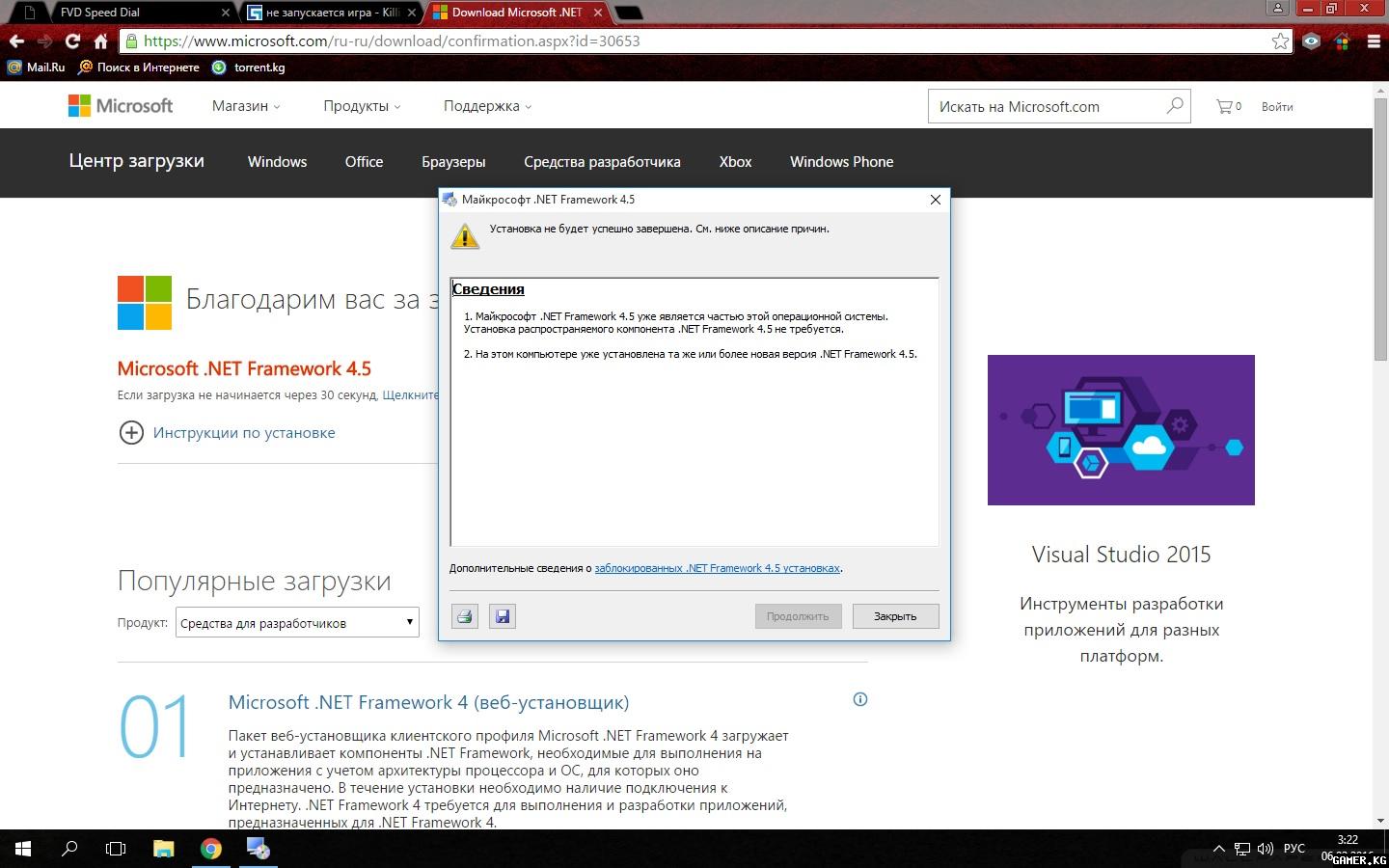This screenshot has width=1389, height=868.
Task: Click the print icon in the dialog
Action: pyautogui.click(x=465, y=616)
